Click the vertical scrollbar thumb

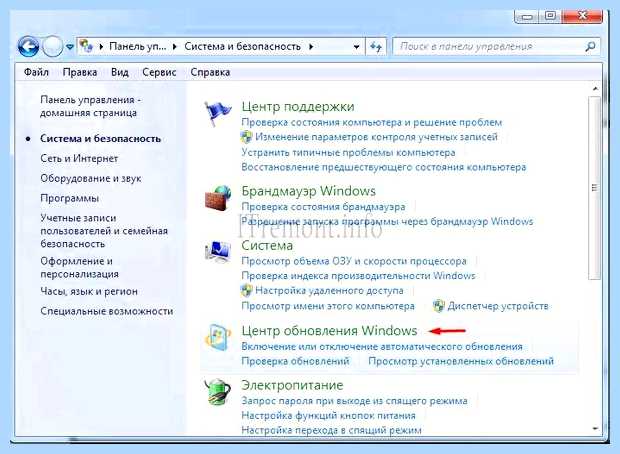(x=594, y=188)
